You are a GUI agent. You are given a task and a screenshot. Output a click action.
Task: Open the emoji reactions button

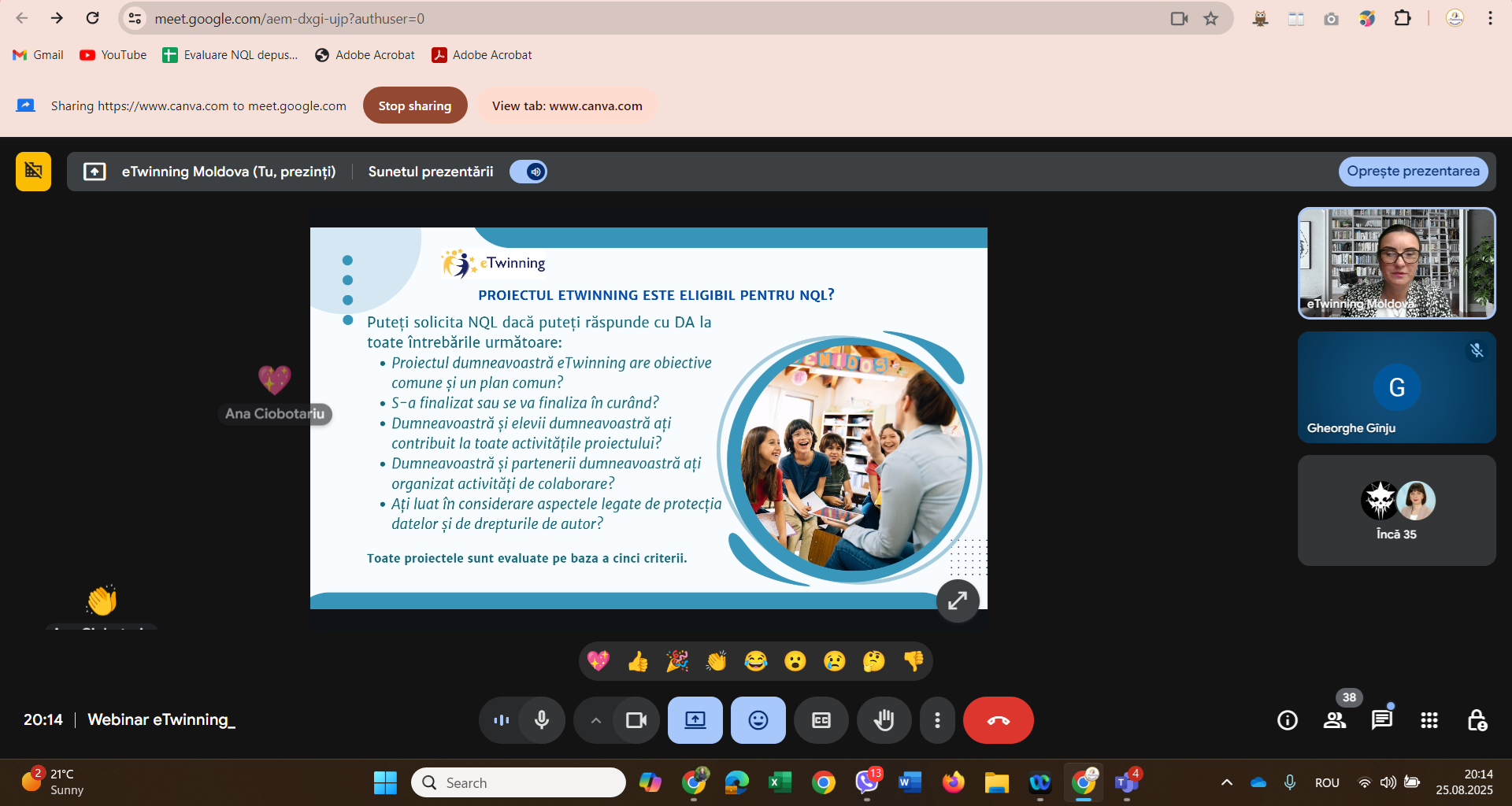758,720
